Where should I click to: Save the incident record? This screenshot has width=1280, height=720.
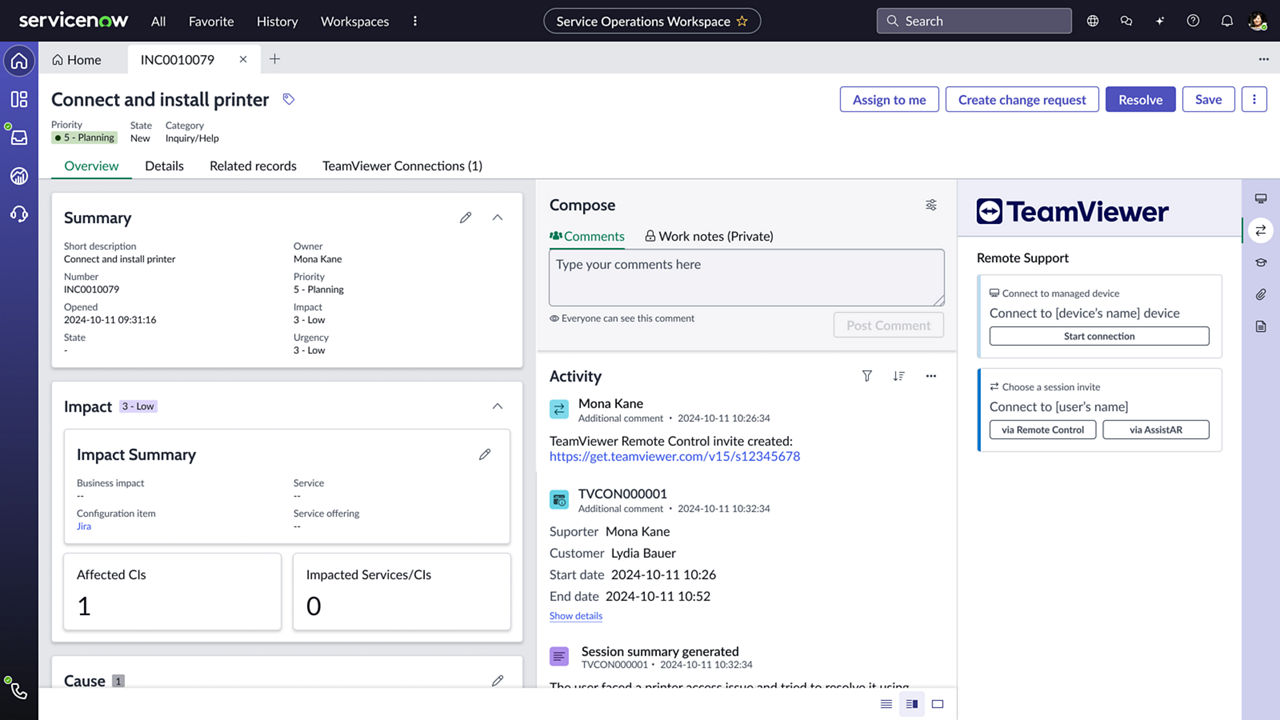[x=1208, y=99]
